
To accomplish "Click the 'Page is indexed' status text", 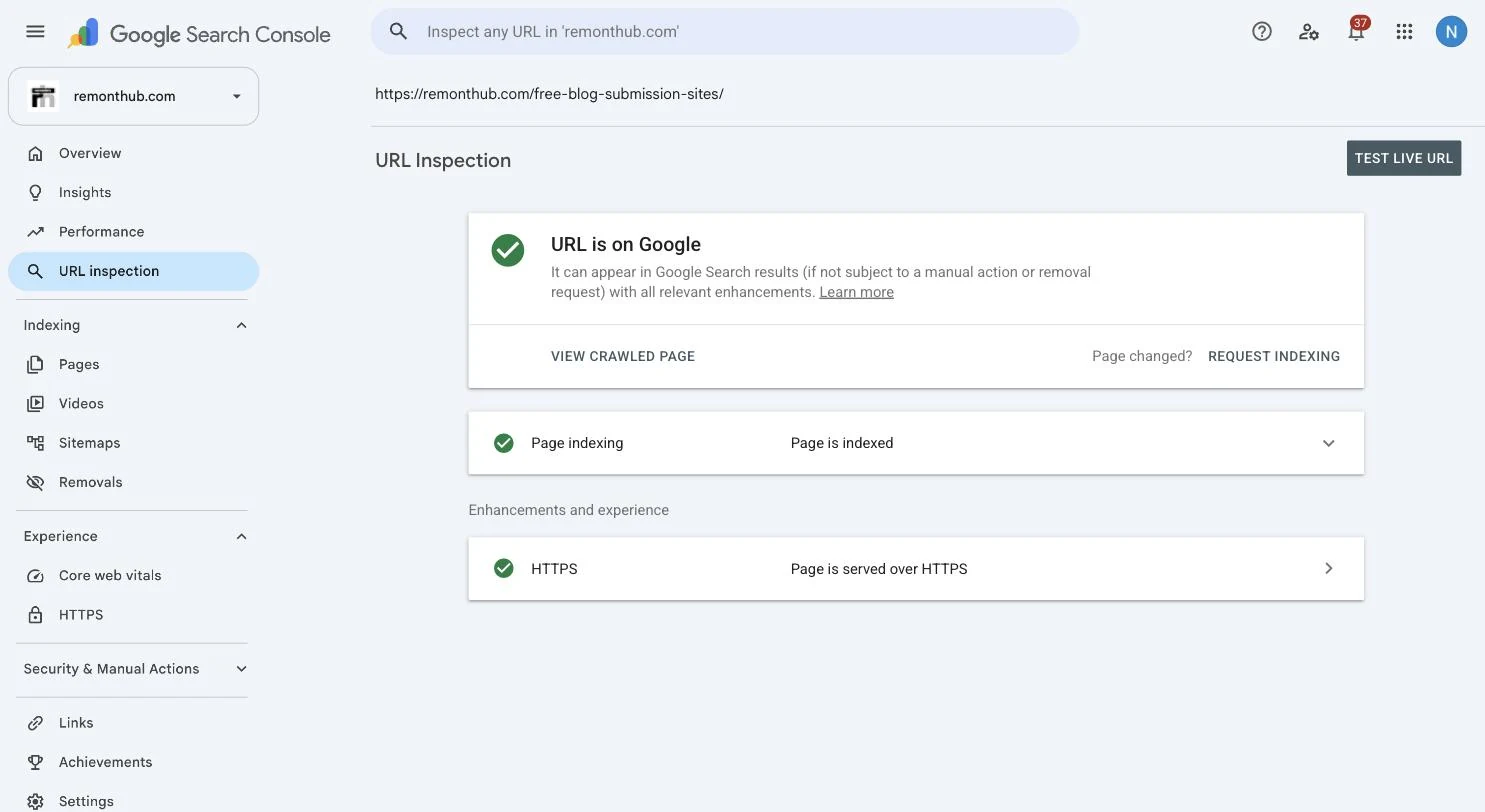I will [x=842, y=443].
